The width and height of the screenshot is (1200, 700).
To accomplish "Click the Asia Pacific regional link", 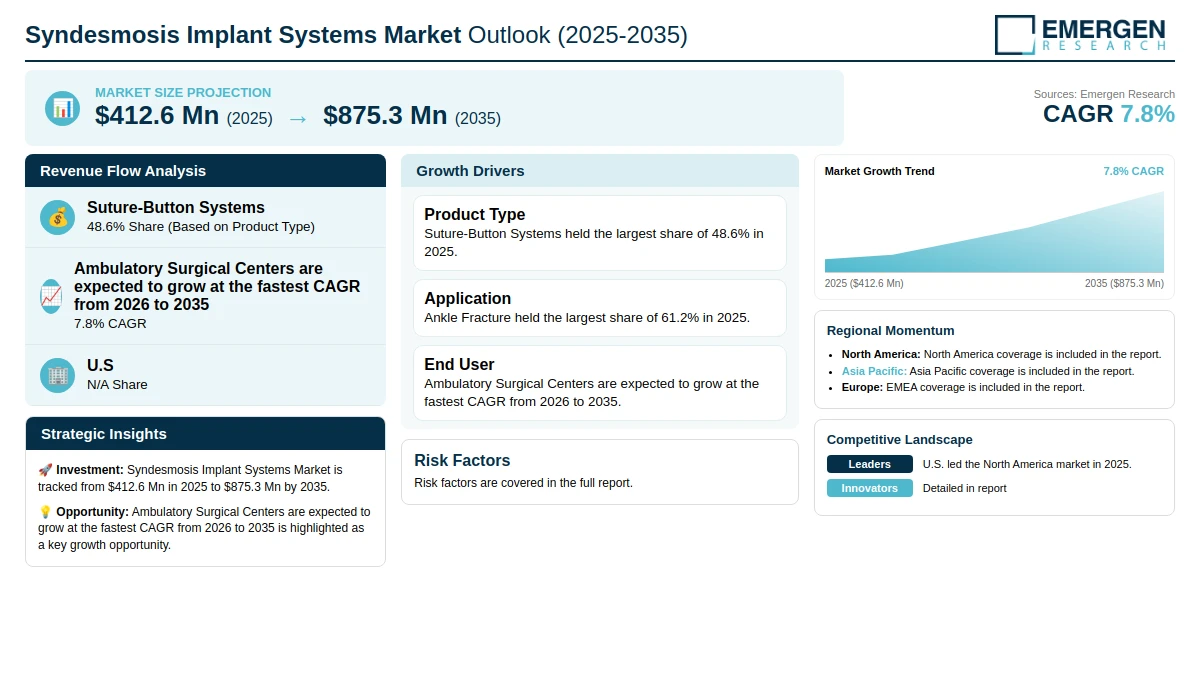I will pos(874,371).
